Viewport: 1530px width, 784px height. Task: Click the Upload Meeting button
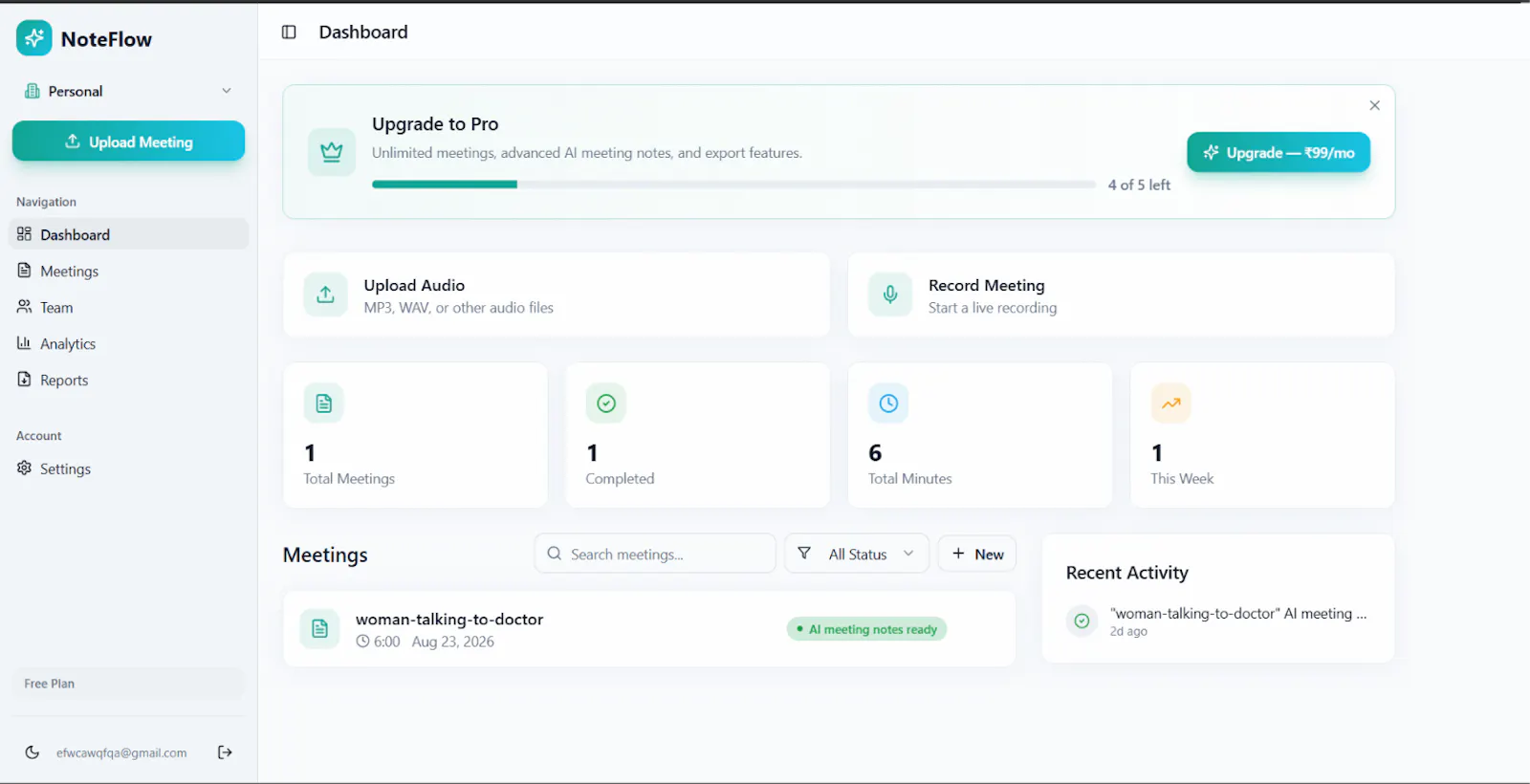point(128,142)
